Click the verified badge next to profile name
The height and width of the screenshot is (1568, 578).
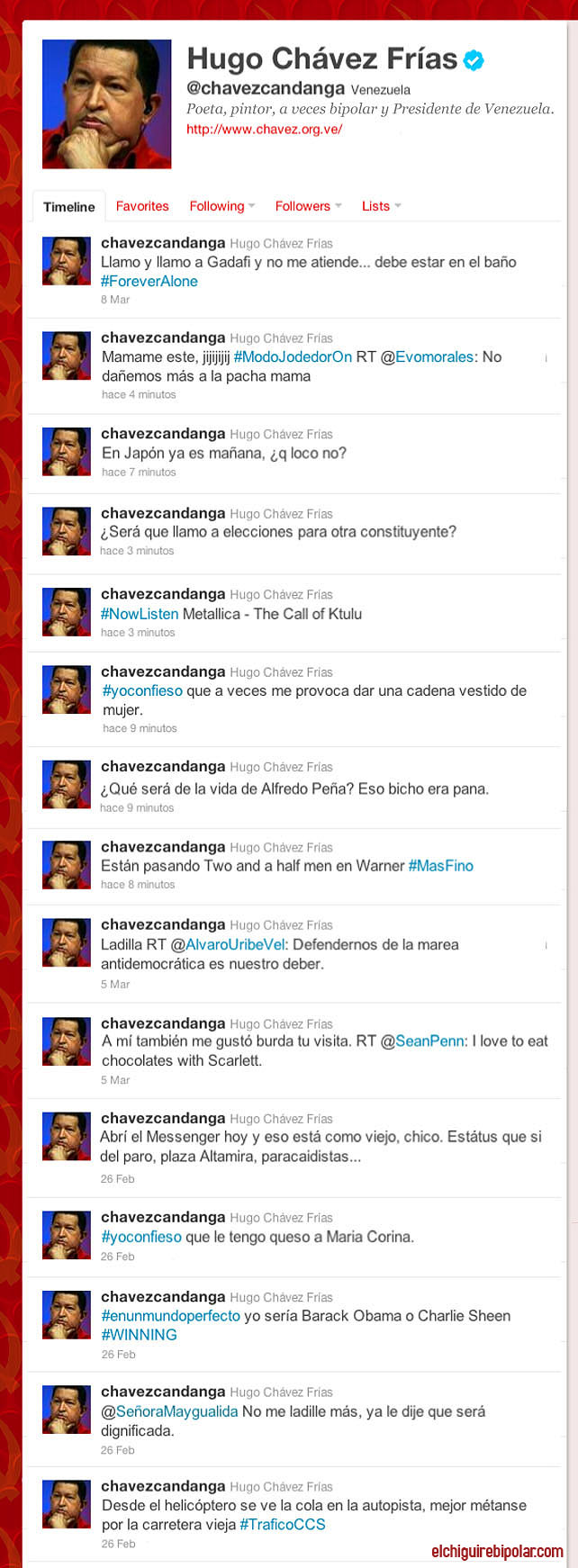(474, 60)
